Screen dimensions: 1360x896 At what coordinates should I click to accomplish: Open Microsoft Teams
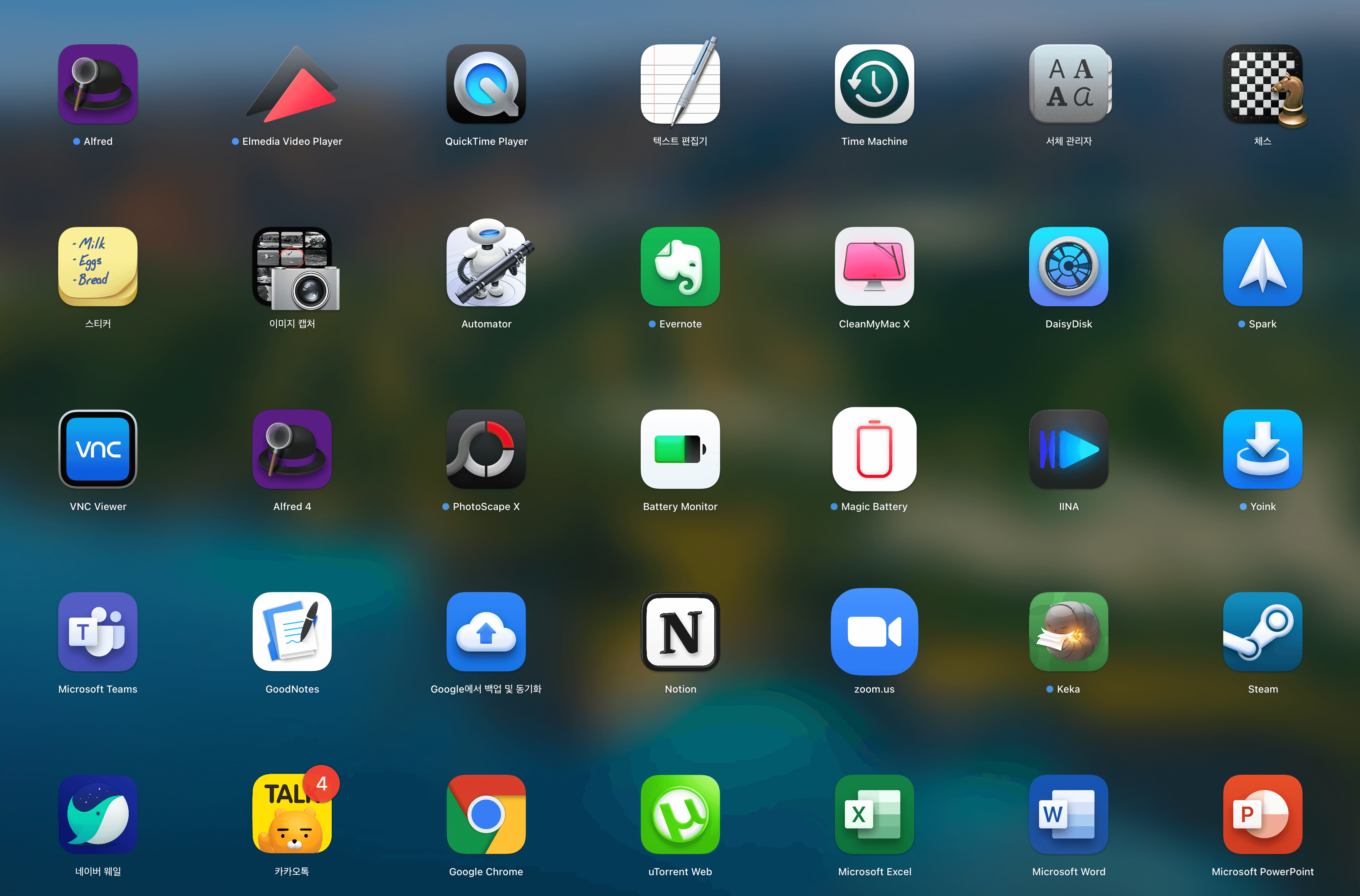tap(98, 631)
